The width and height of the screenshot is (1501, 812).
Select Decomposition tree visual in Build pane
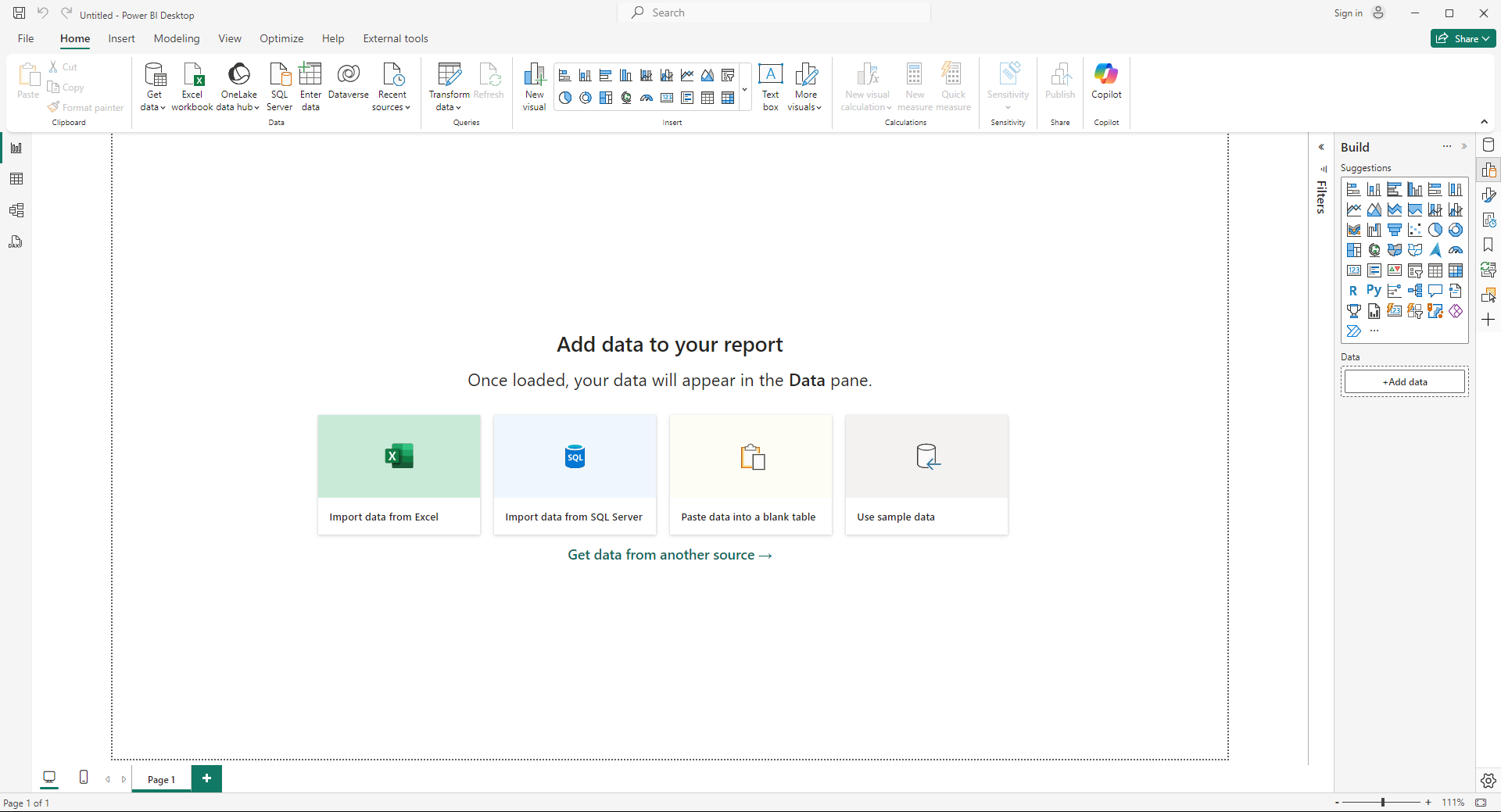click(x=1415, y=291)
